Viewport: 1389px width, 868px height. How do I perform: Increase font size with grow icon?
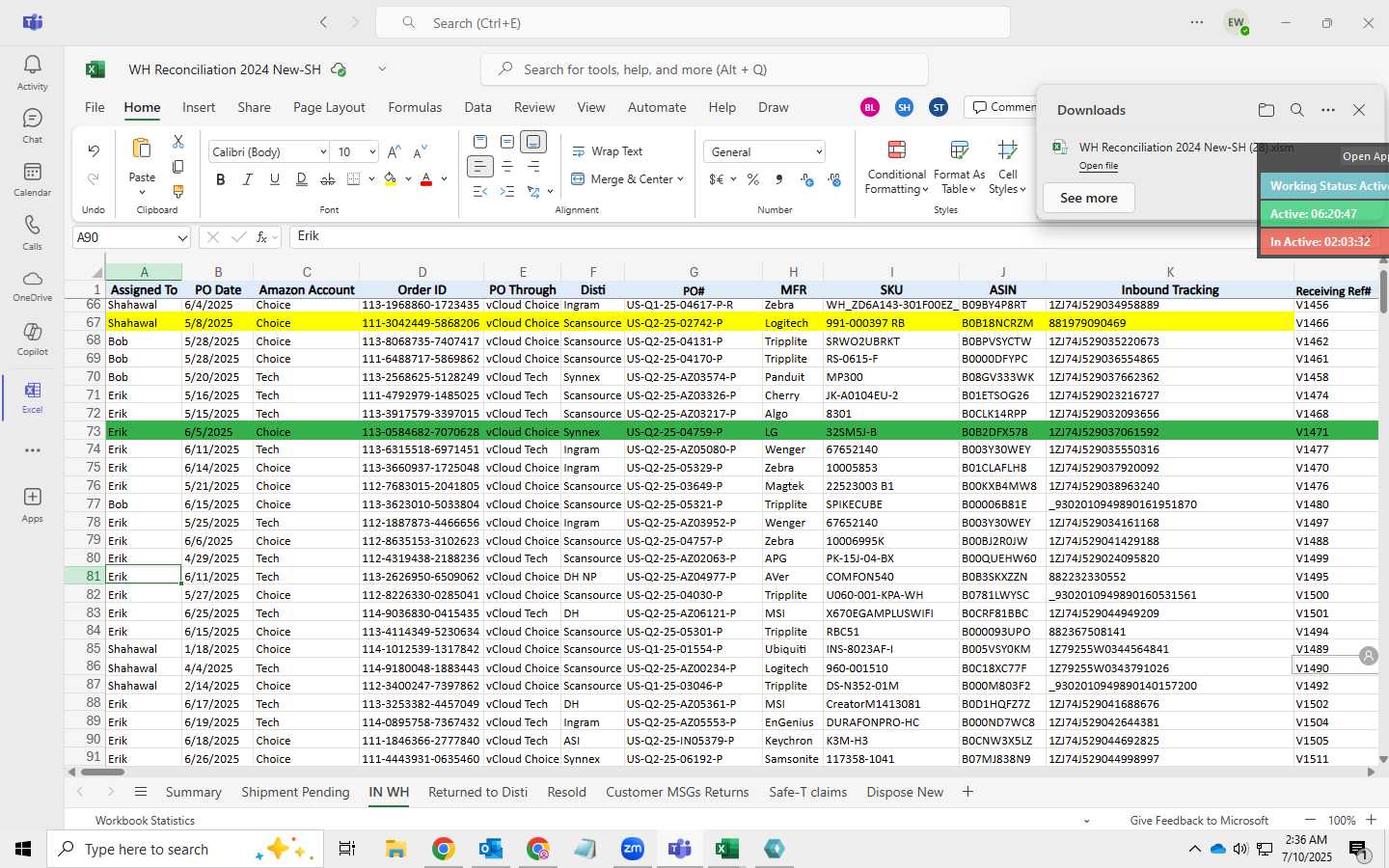click(x=394, y=151)
